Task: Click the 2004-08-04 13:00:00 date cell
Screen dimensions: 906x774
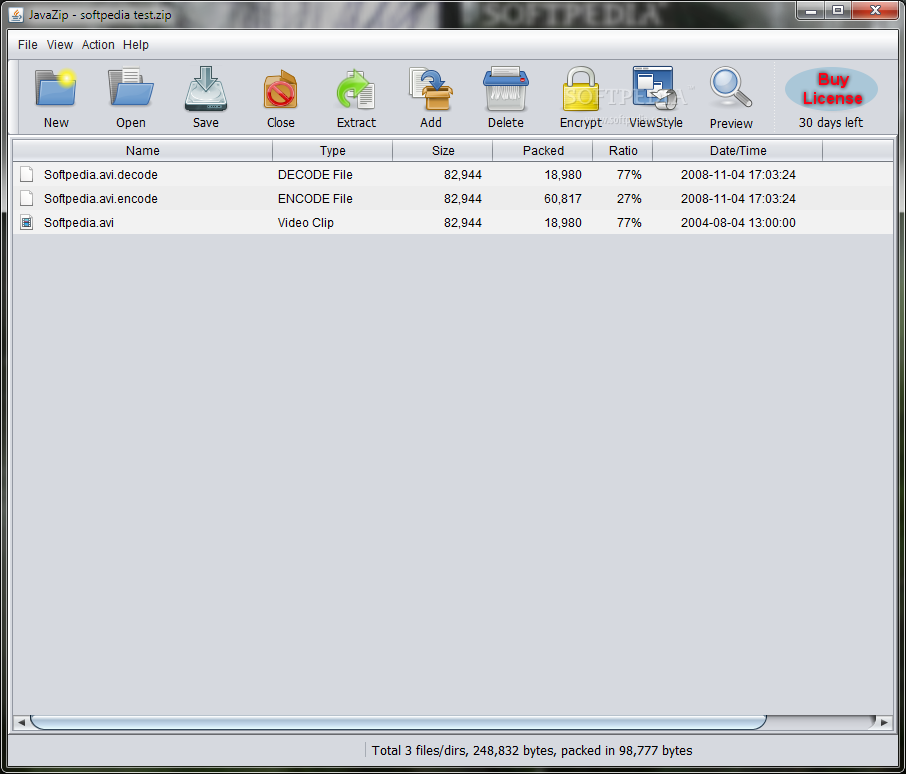Action: tap(738, 222)
